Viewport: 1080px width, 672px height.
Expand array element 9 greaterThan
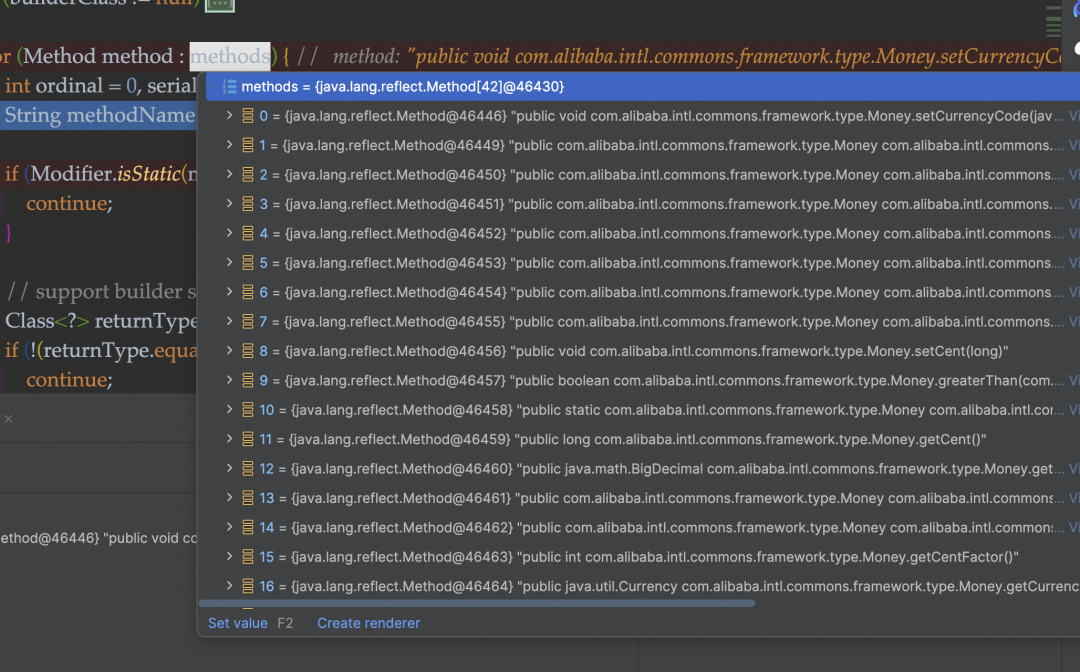pos(229,380)
